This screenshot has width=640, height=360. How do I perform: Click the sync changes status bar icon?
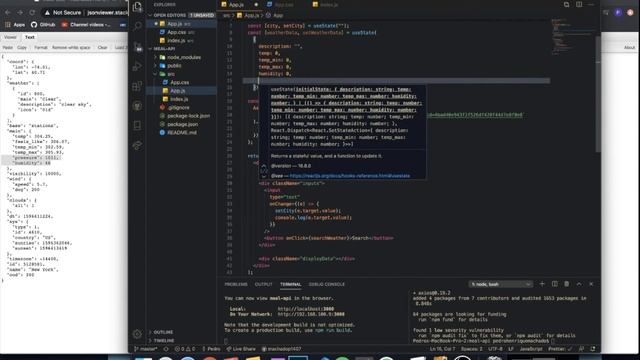coord(166,349)
